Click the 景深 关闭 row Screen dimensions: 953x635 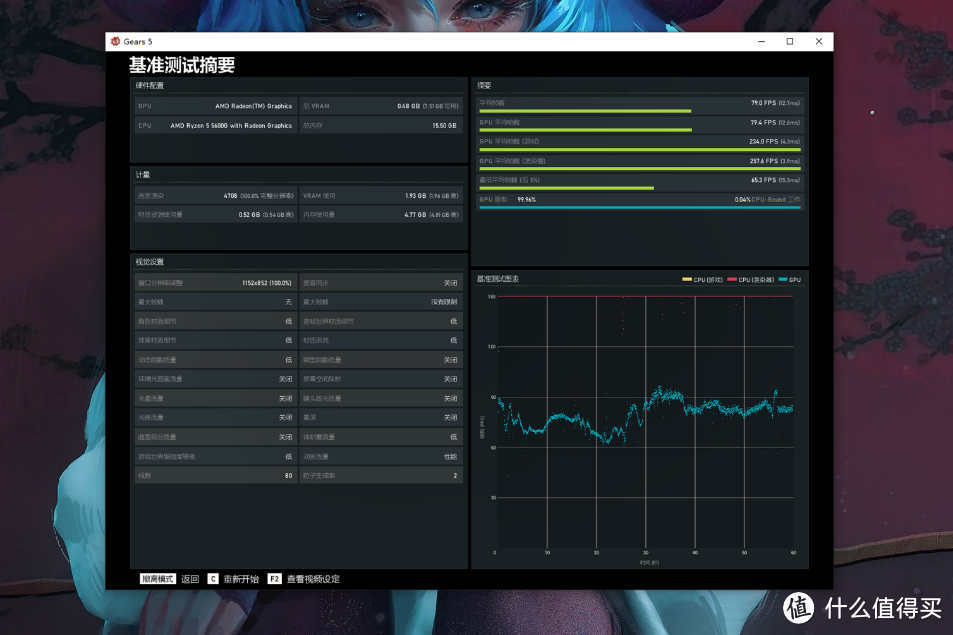click(381, 417)
